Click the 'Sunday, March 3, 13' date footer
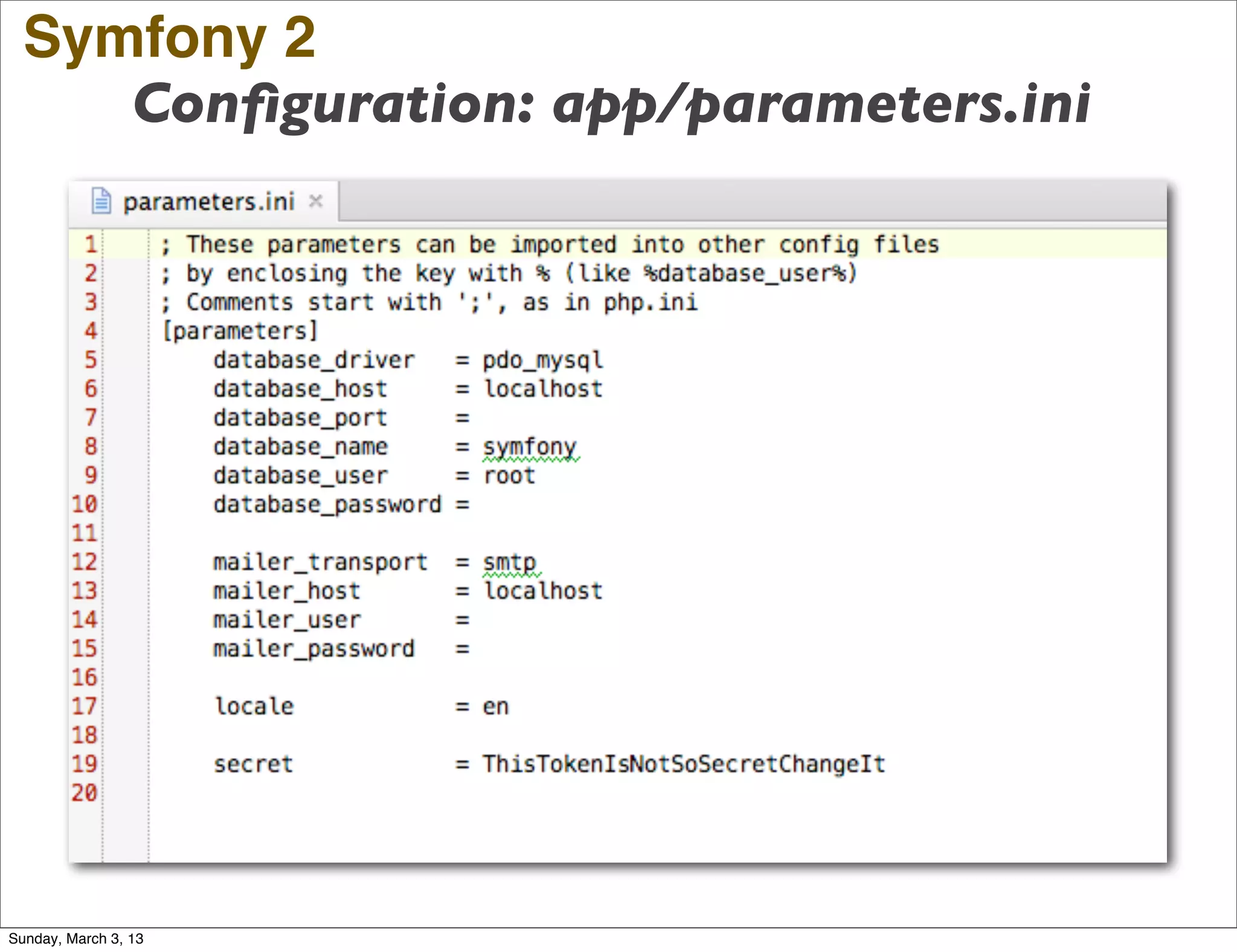 76,939
